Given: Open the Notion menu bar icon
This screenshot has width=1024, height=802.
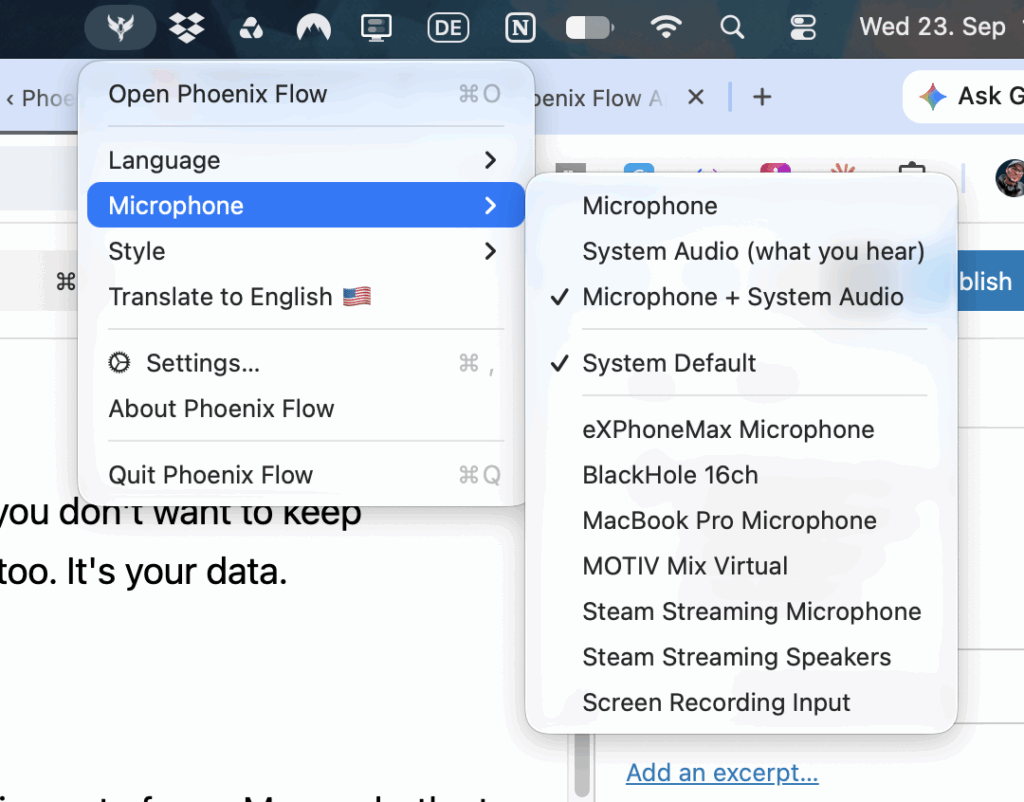Looking at the screenshot, I should (x=520, y=28).
